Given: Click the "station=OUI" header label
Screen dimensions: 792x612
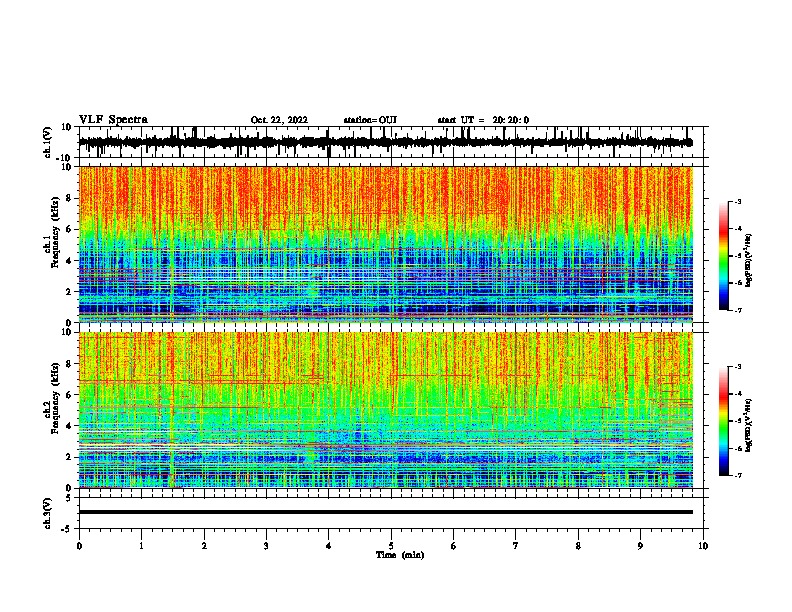Looking at the screenshot, I should pos(370,120).
